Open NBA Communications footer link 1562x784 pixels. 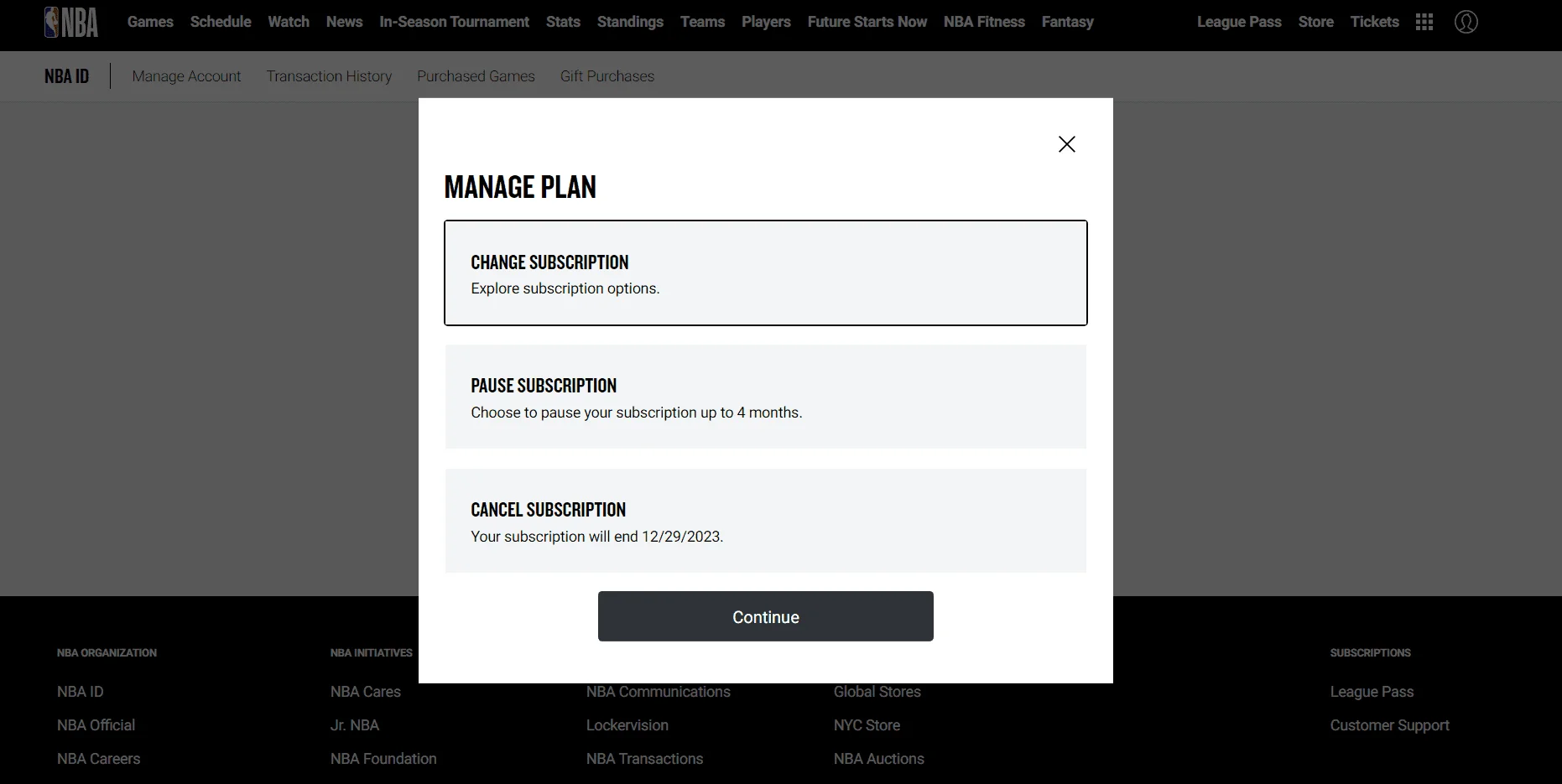coord(659,692)
